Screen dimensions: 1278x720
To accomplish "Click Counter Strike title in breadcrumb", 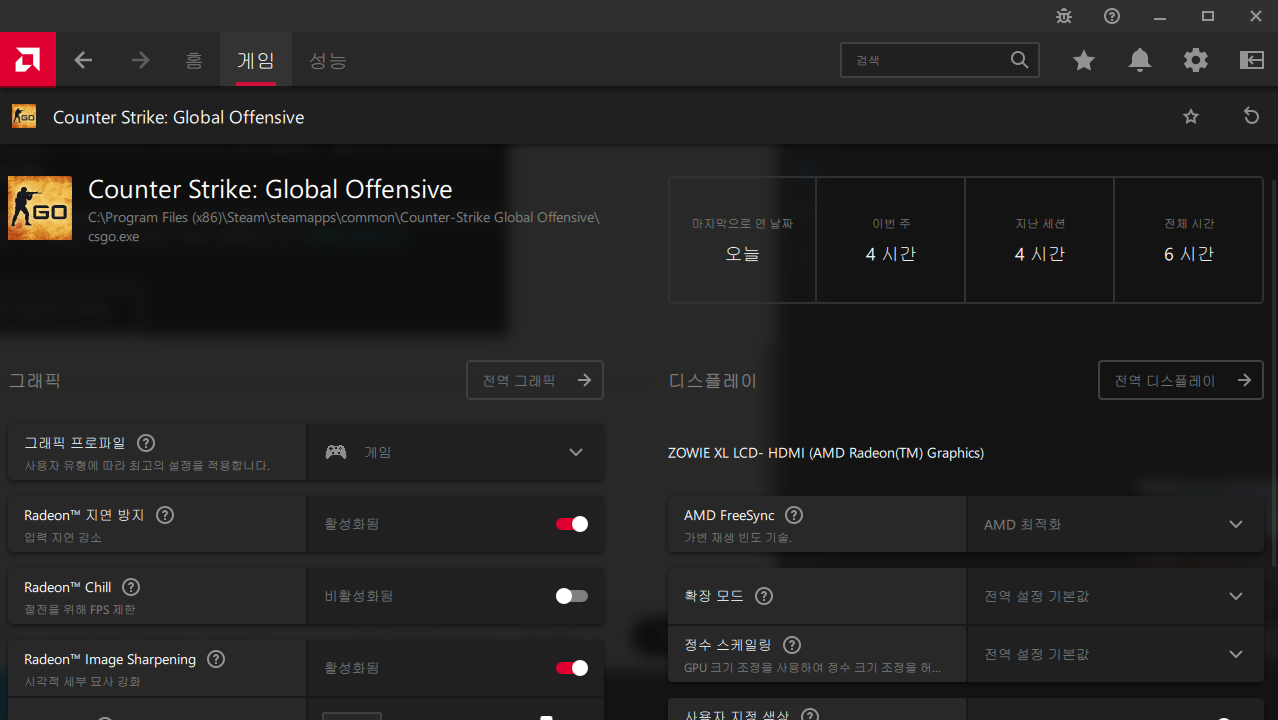I will click(178, 117).
